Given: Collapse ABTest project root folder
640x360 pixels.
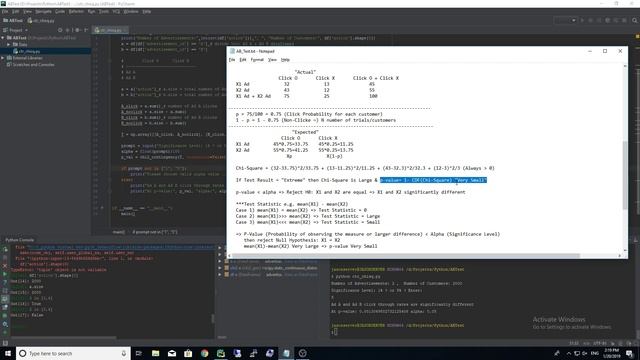Looking at the screenshot, I should (x=3, y=38).
